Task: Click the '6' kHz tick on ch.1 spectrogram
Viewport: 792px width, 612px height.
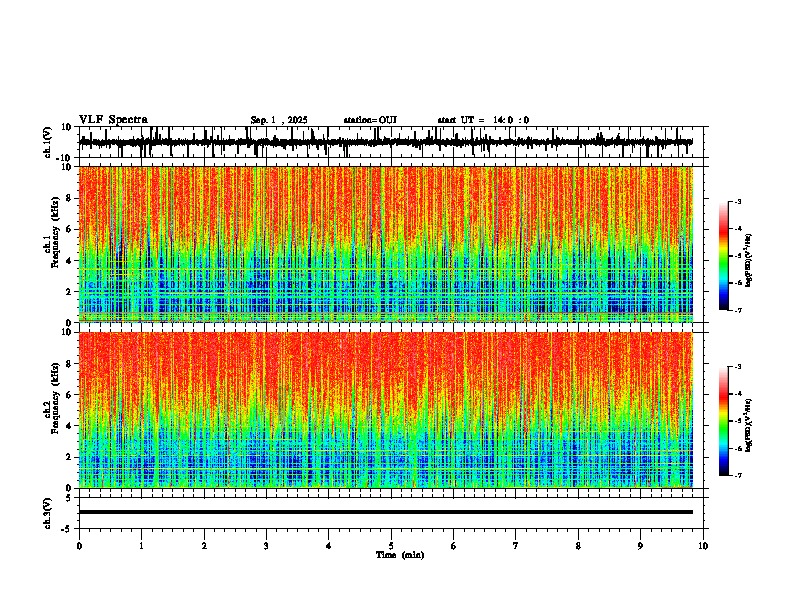Action: coord(69,229)
